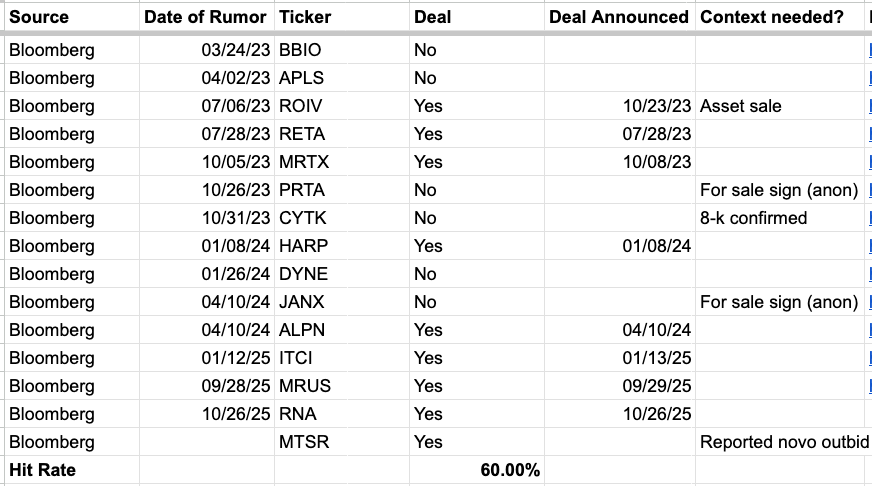Select the Asset sale context cell

(780, 106)
